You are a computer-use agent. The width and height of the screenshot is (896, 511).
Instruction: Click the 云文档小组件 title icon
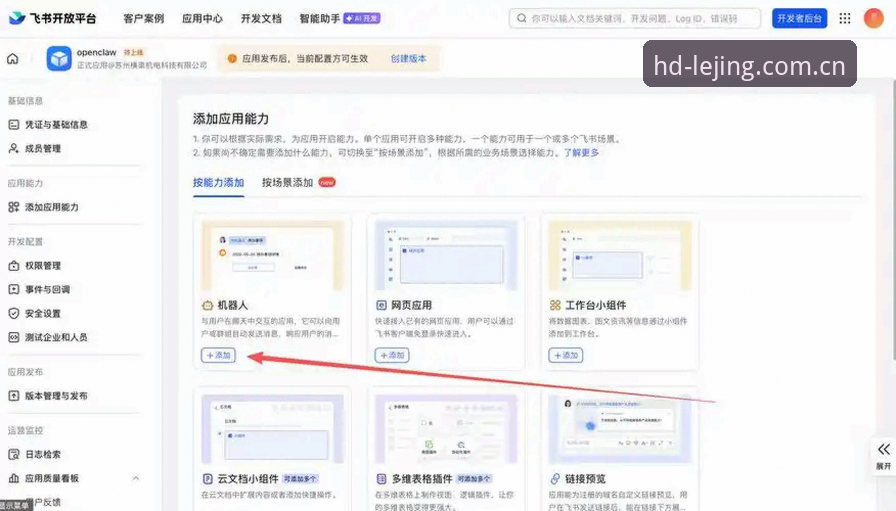tap(207, 478)
